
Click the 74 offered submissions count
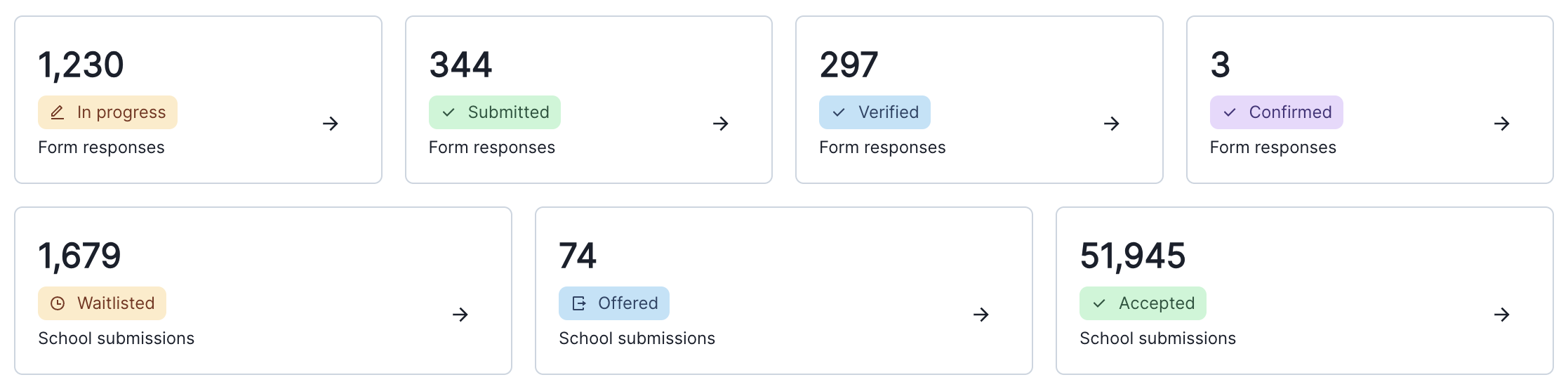tap(578, 256)
